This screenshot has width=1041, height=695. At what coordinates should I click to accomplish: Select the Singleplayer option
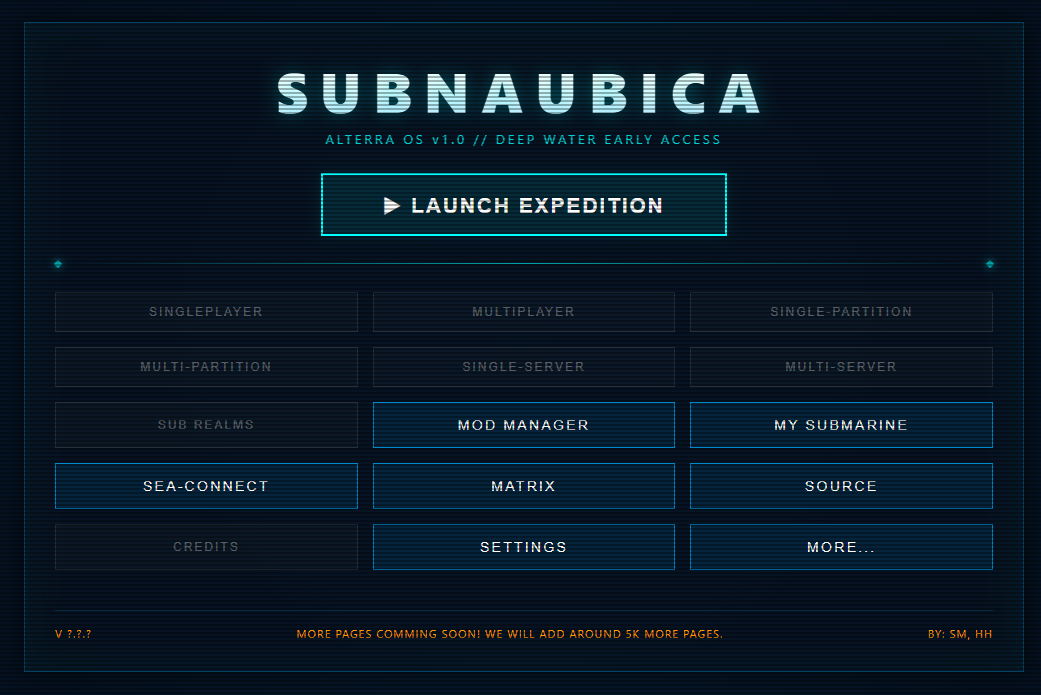[x=206, y=311]
